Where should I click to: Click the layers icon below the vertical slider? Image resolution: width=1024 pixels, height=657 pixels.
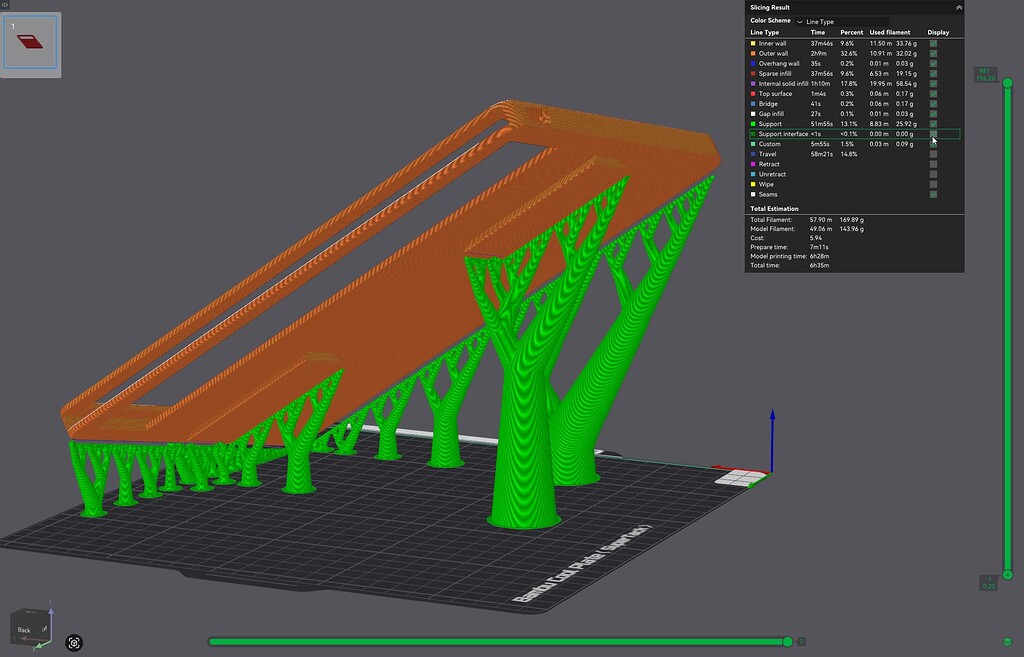click(1008, 643)
